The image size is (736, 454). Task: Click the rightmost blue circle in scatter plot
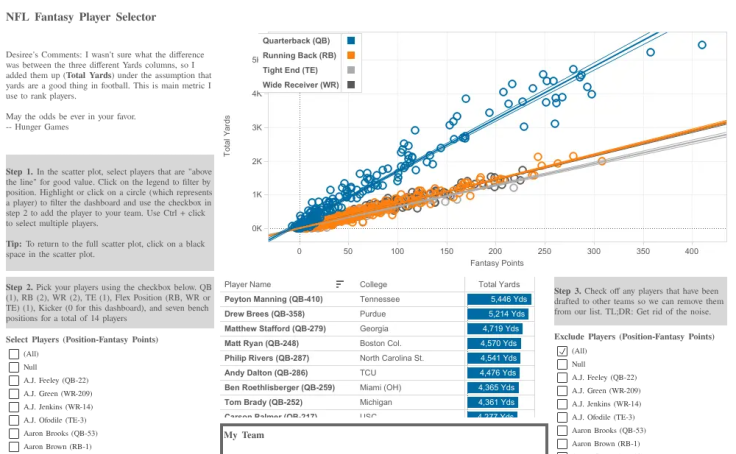point(702,45)
